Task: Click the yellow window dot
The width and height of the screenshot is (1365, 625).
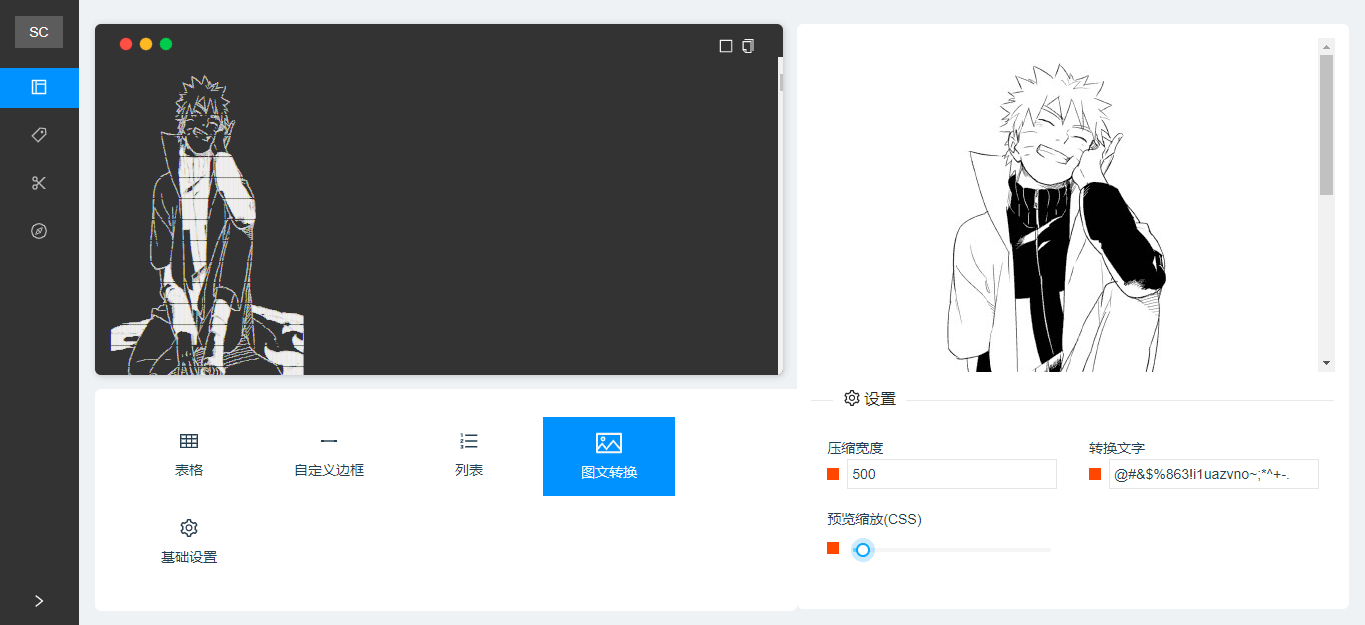Action: pos(146,44)
